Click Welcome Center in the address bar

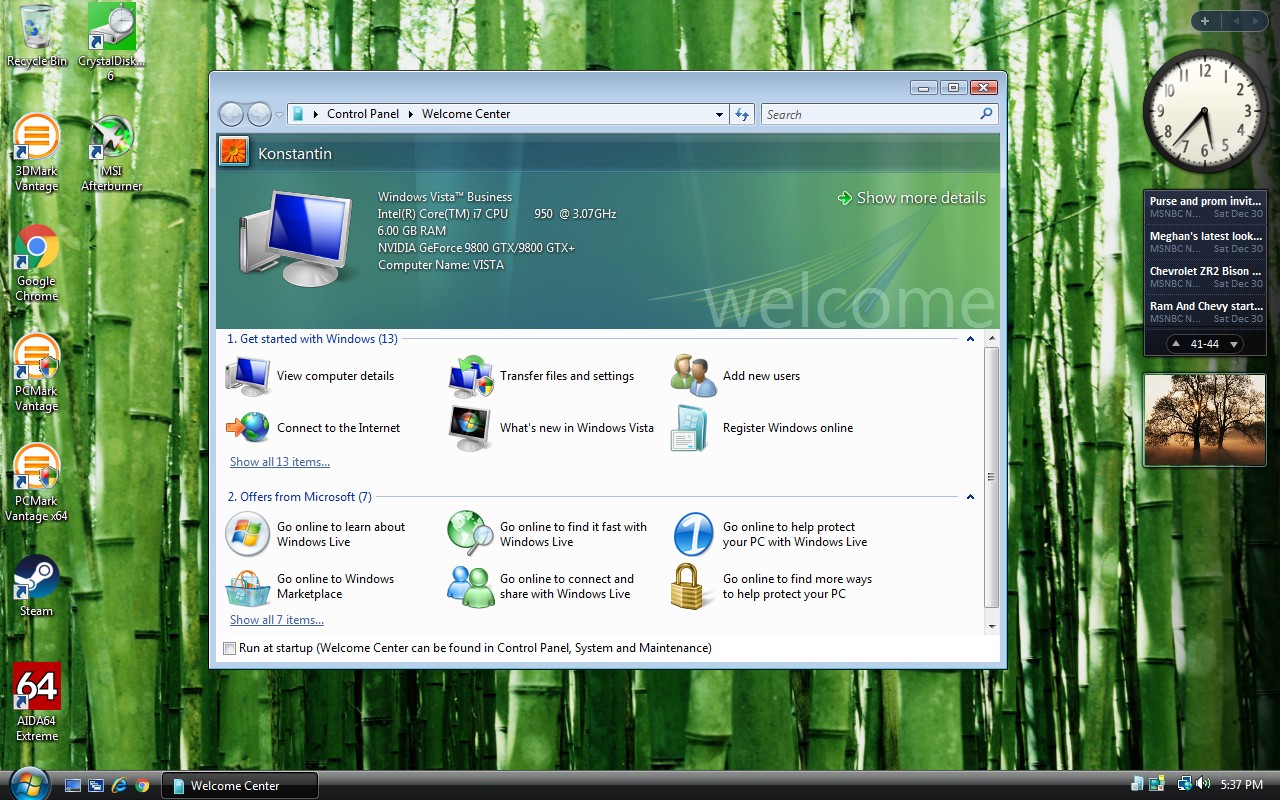[466, 114]
